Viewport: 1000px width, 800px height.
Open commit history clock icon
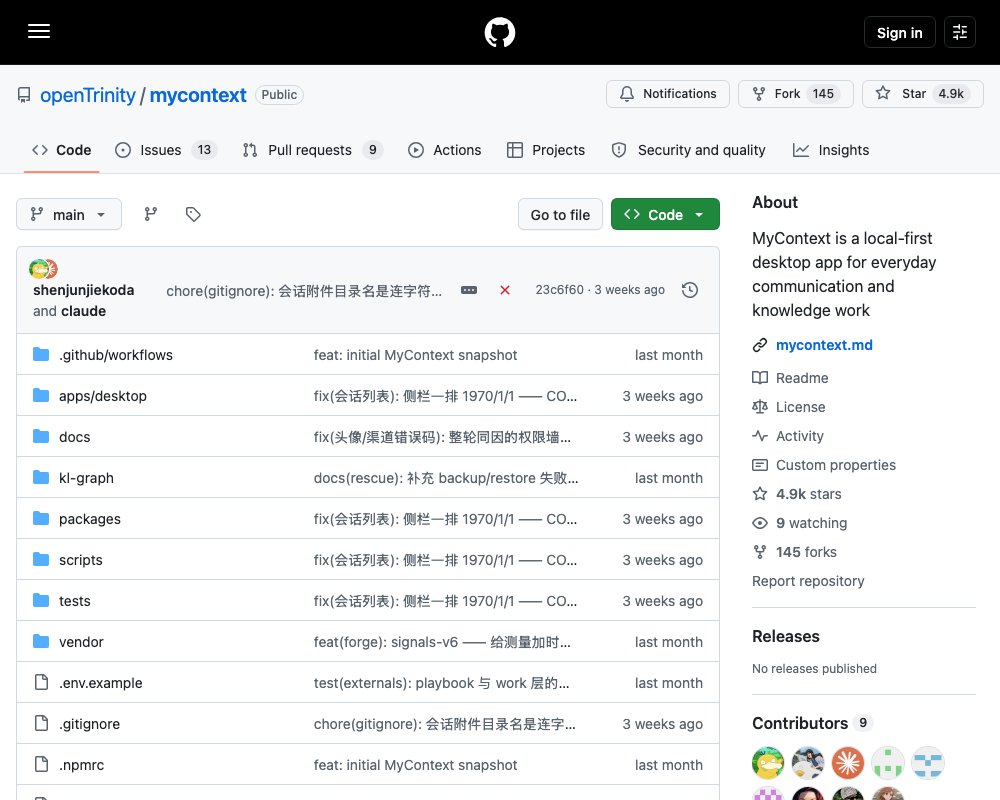690,290
